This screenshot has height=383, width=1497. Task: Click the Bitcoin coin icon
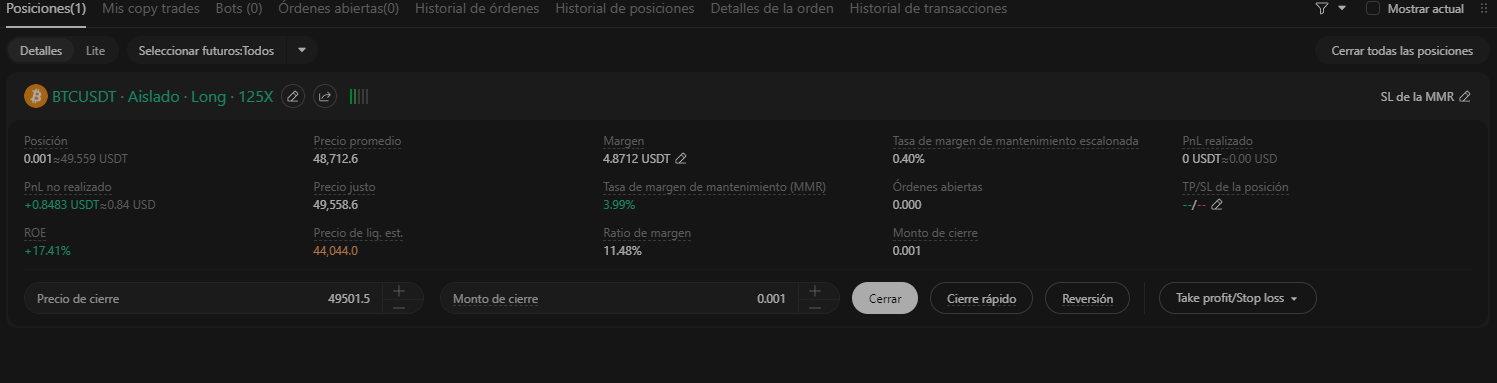tap(36, 96)
